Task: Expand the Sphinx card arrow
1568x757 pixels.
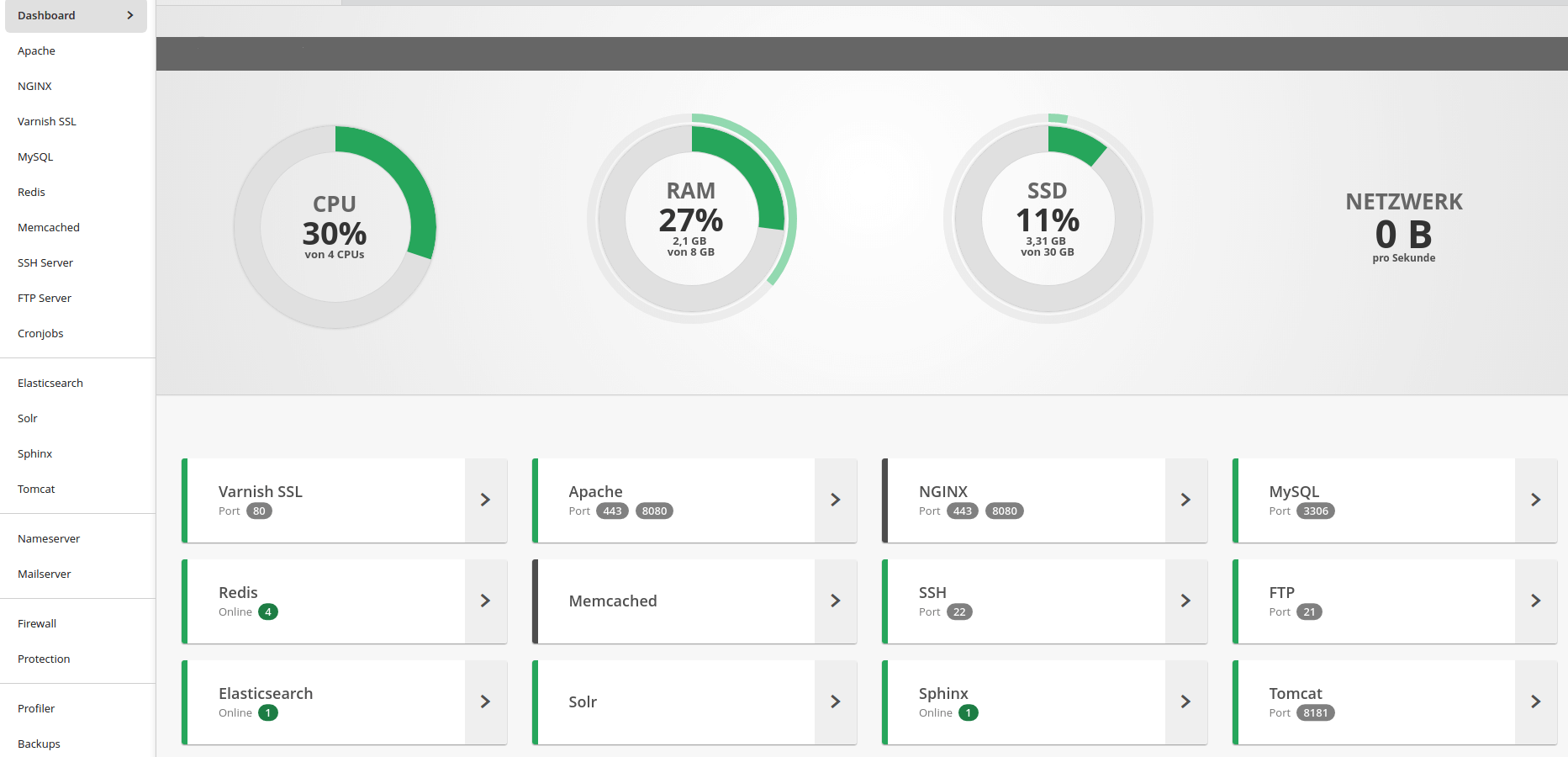Action: point(1186,701)
